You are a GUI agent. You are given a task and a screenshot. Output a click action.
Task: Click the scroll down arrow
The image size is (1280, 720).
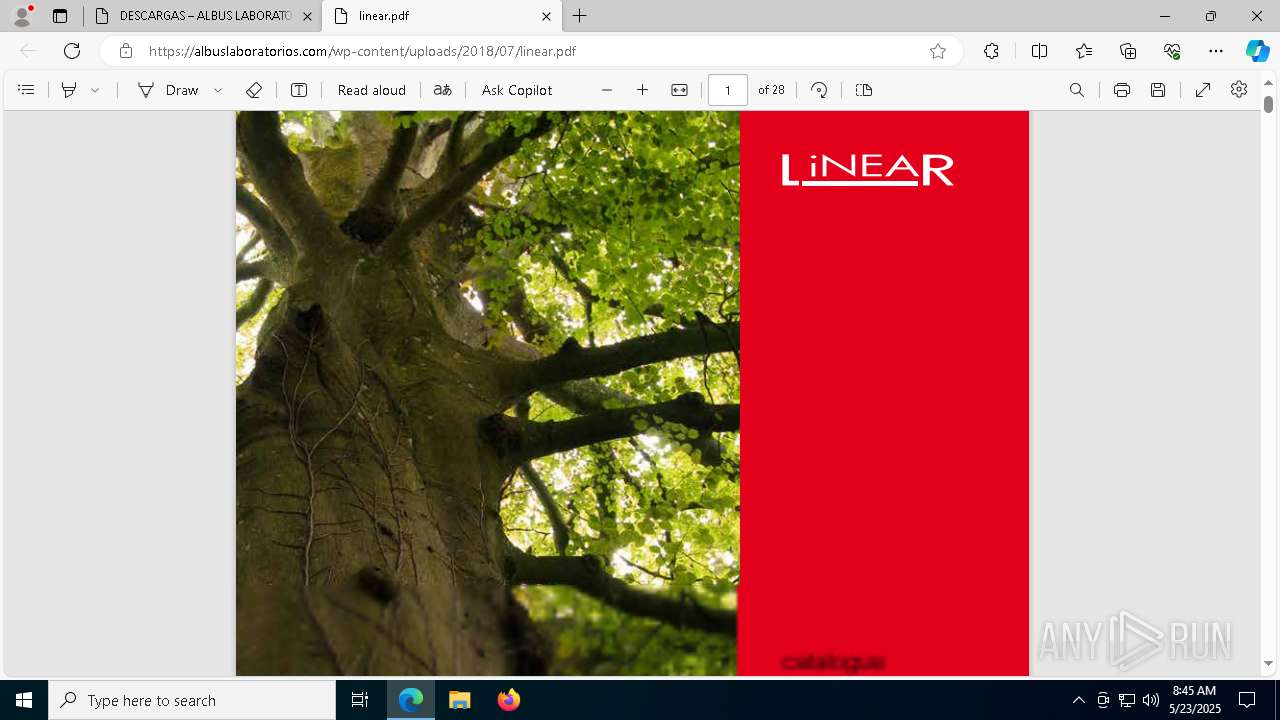[x=1268, y=664]
